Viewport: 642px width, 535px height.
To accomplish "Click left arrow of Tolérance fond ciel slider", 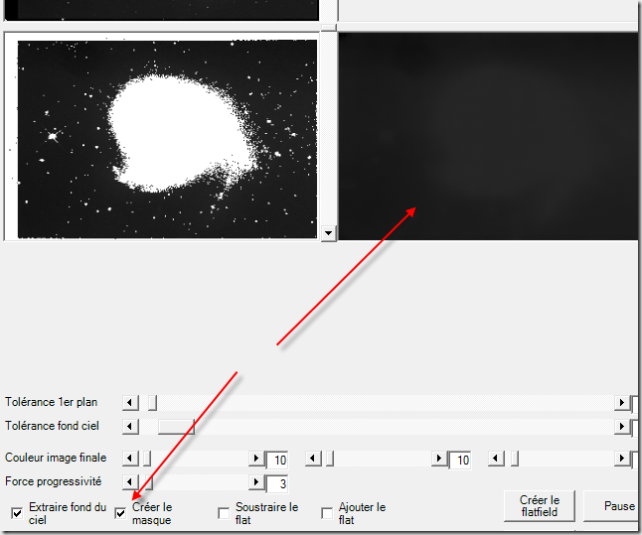I will point(130,427).
